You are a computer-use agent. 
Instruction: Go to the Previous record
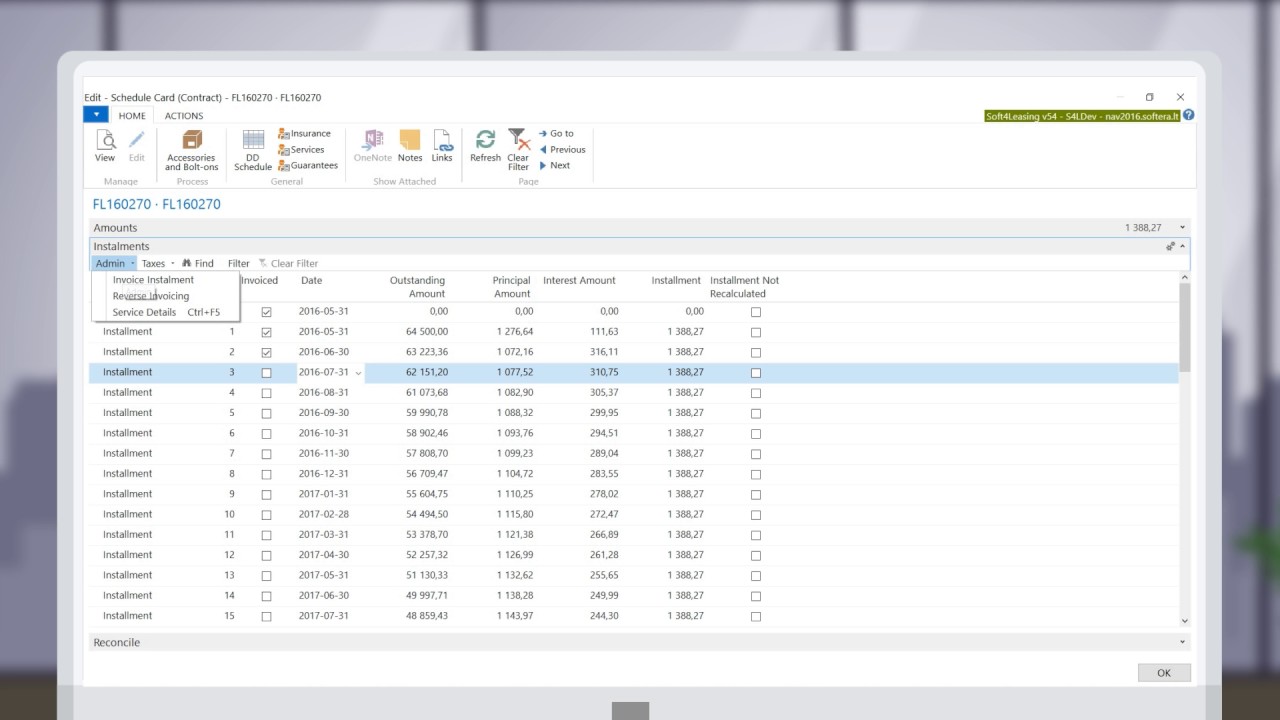[x=562, y=149]
